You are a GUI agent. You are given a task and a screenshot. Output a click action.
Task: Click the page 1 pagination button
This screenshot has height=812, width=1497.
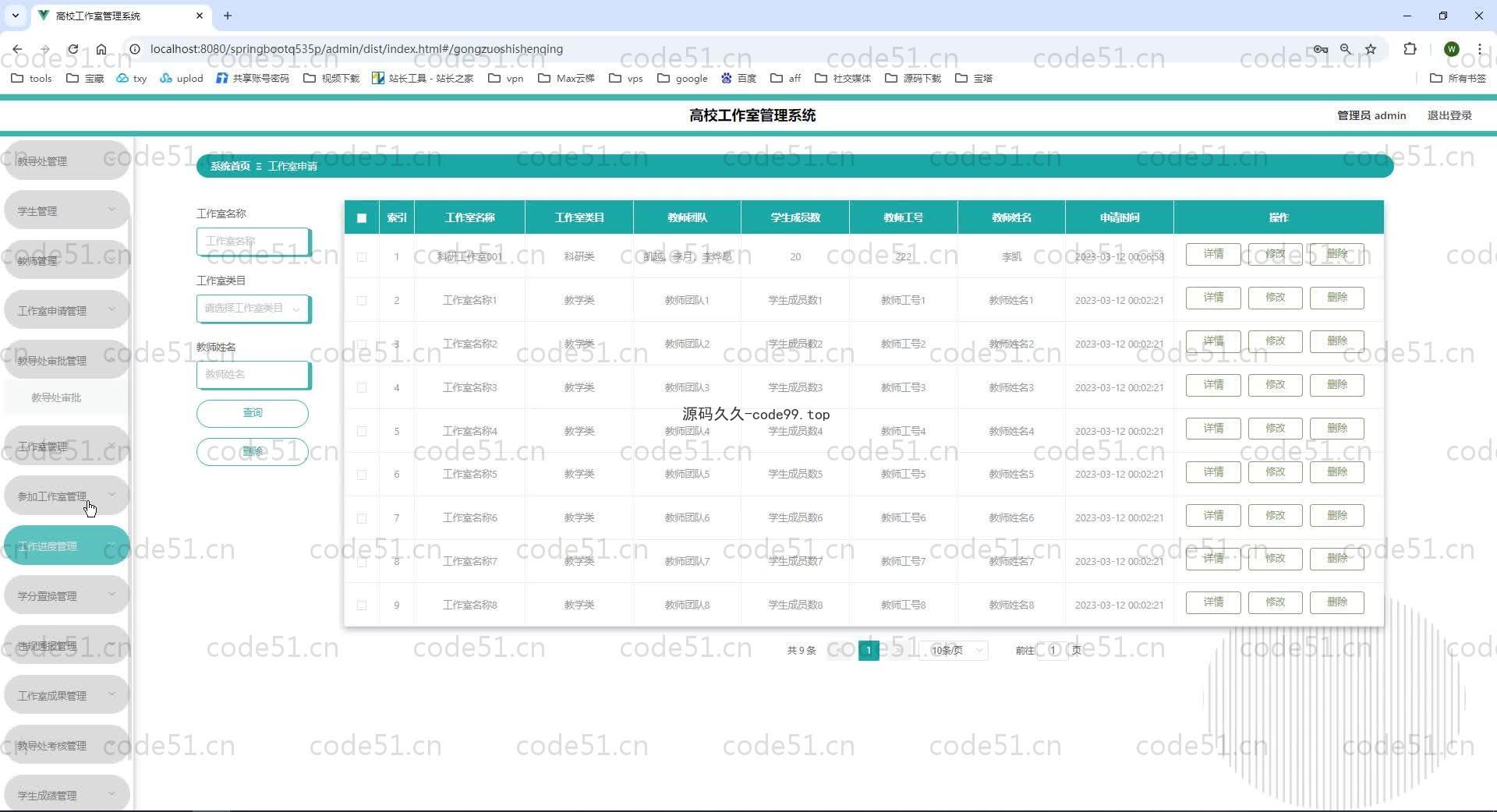pos(869,650)
